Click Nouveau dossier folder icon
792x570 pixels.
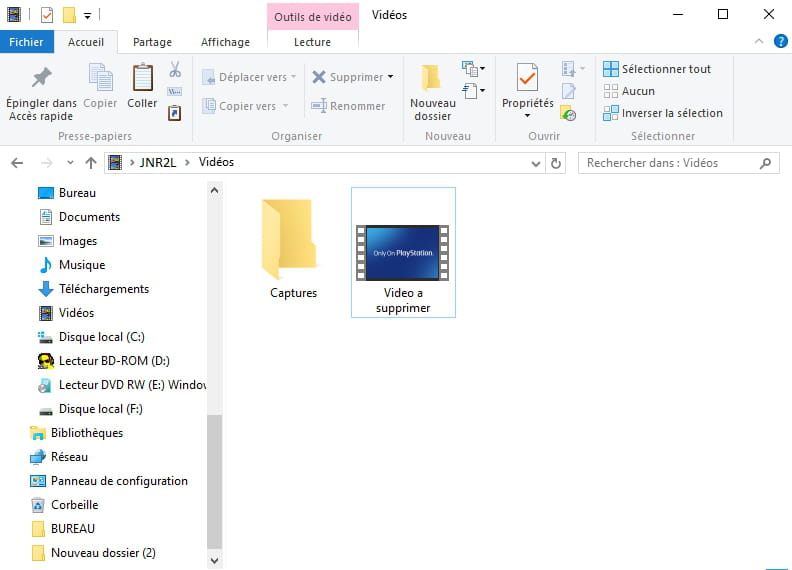[x=432, y=77]
